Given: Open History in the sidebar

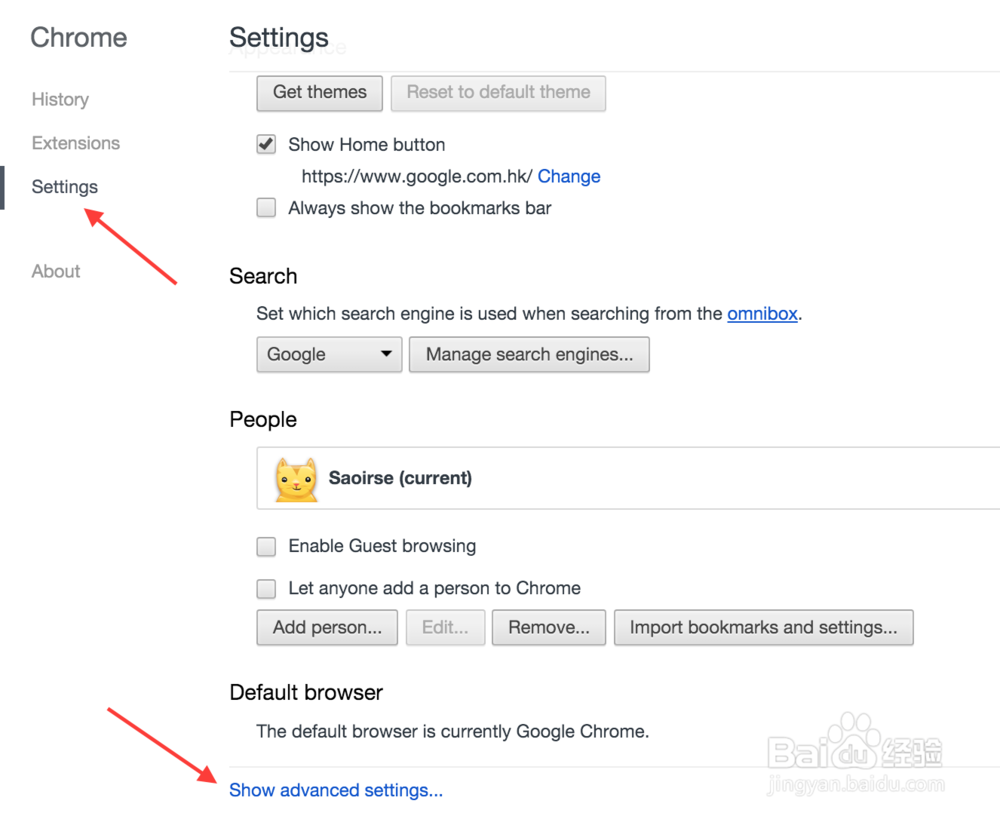Looking at the screenshot, I should coord(61,100).
